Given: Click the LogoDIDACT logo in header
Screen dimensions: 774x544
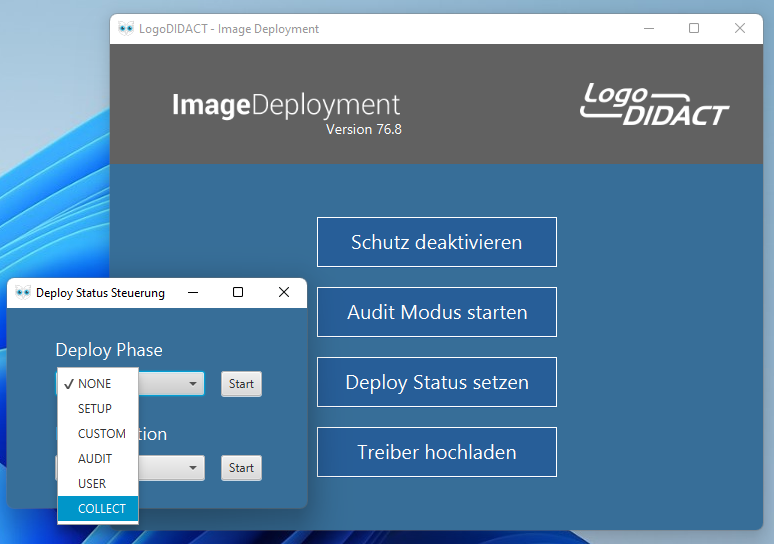Looking at the screenshot, I should (655, 105).
